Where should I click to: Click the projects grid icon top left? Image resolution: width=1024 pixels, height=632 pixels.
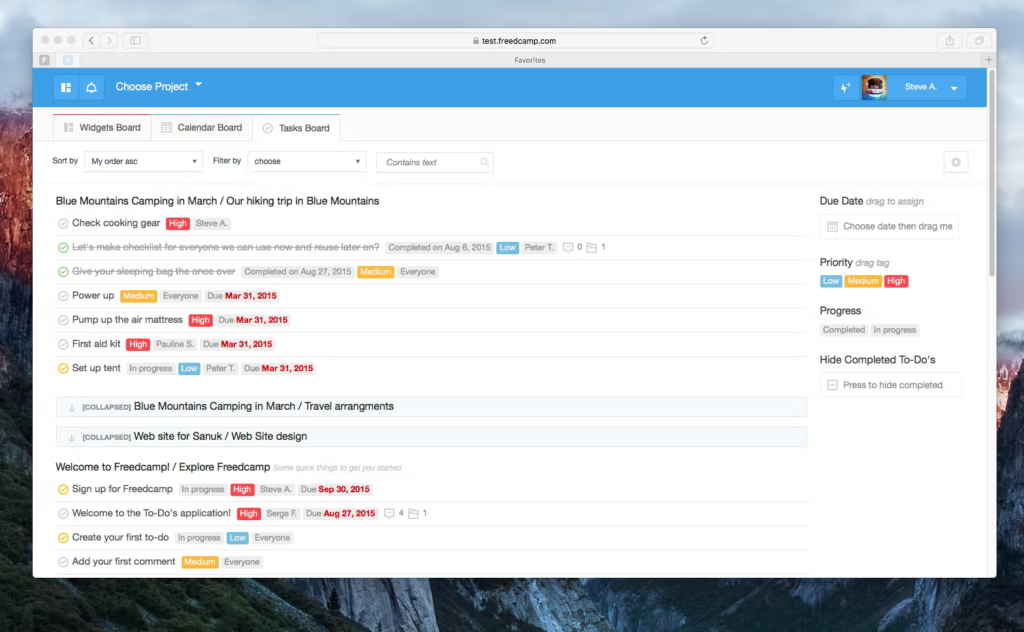coord(65,87)
